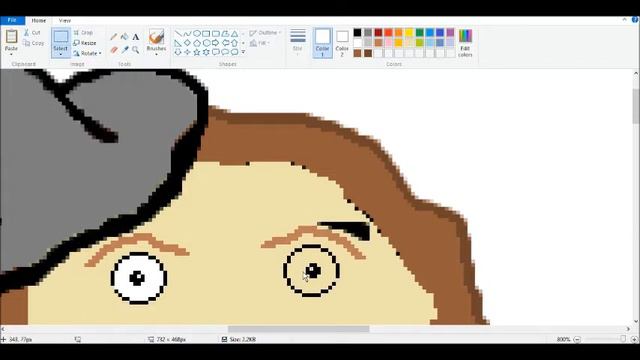Collapse the ribbon with the chevron

point(624,20)
